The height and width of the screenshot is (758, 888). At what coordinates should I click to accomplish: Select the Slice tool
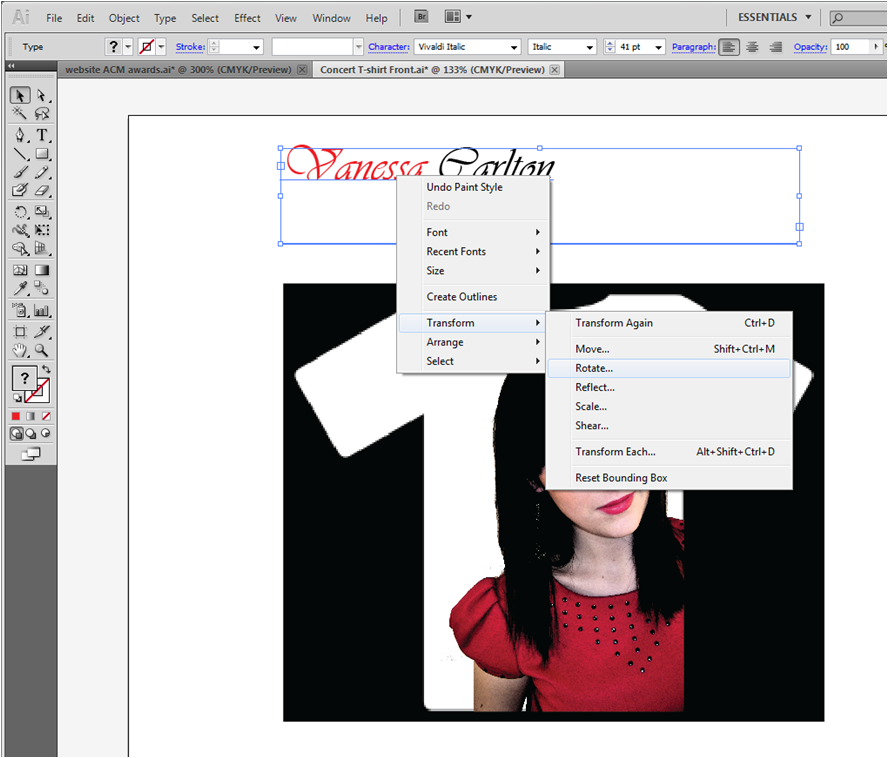42,332
